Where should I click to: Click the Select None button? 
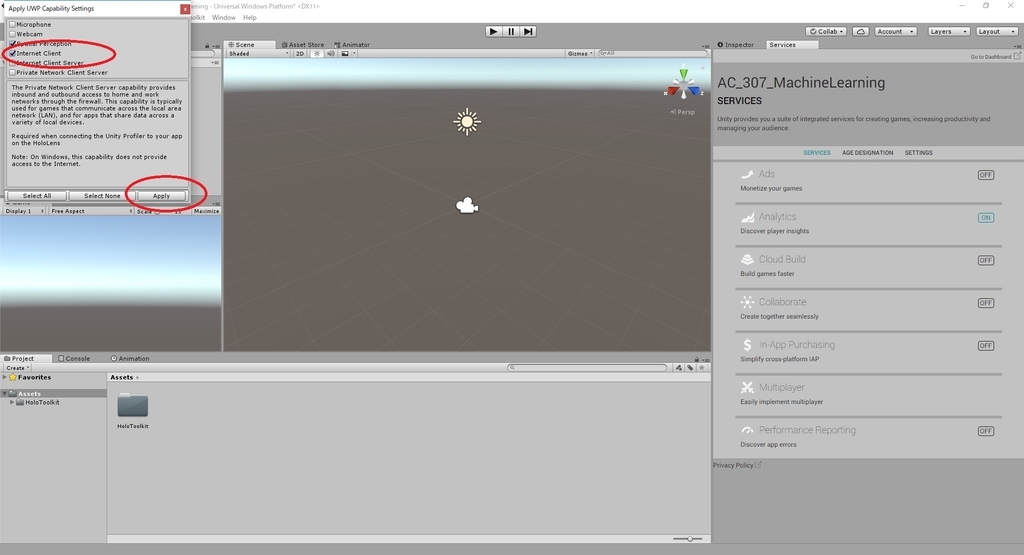pyautogui.click(x=102, y=196)
